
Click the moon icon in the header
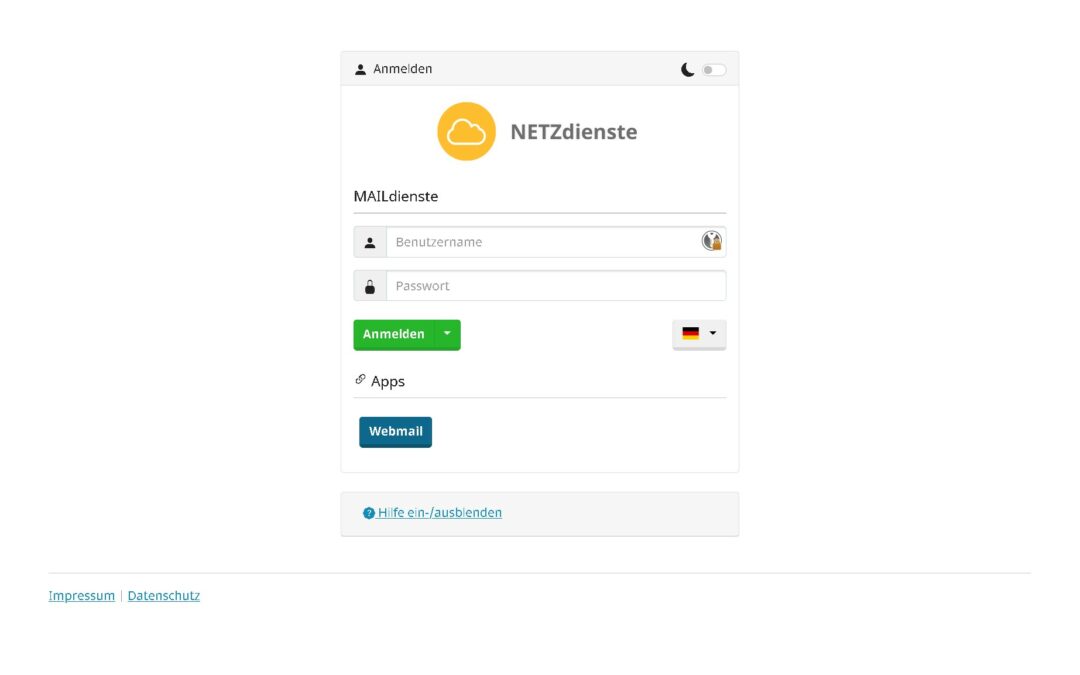[688, 68]
